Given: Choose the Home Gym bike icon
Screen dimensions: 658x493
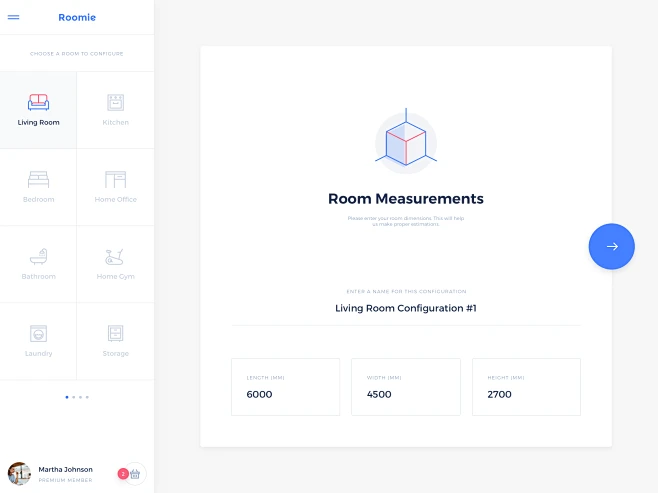Looking at the screenshot, I should pyautogui.click(x=114, y=257).
